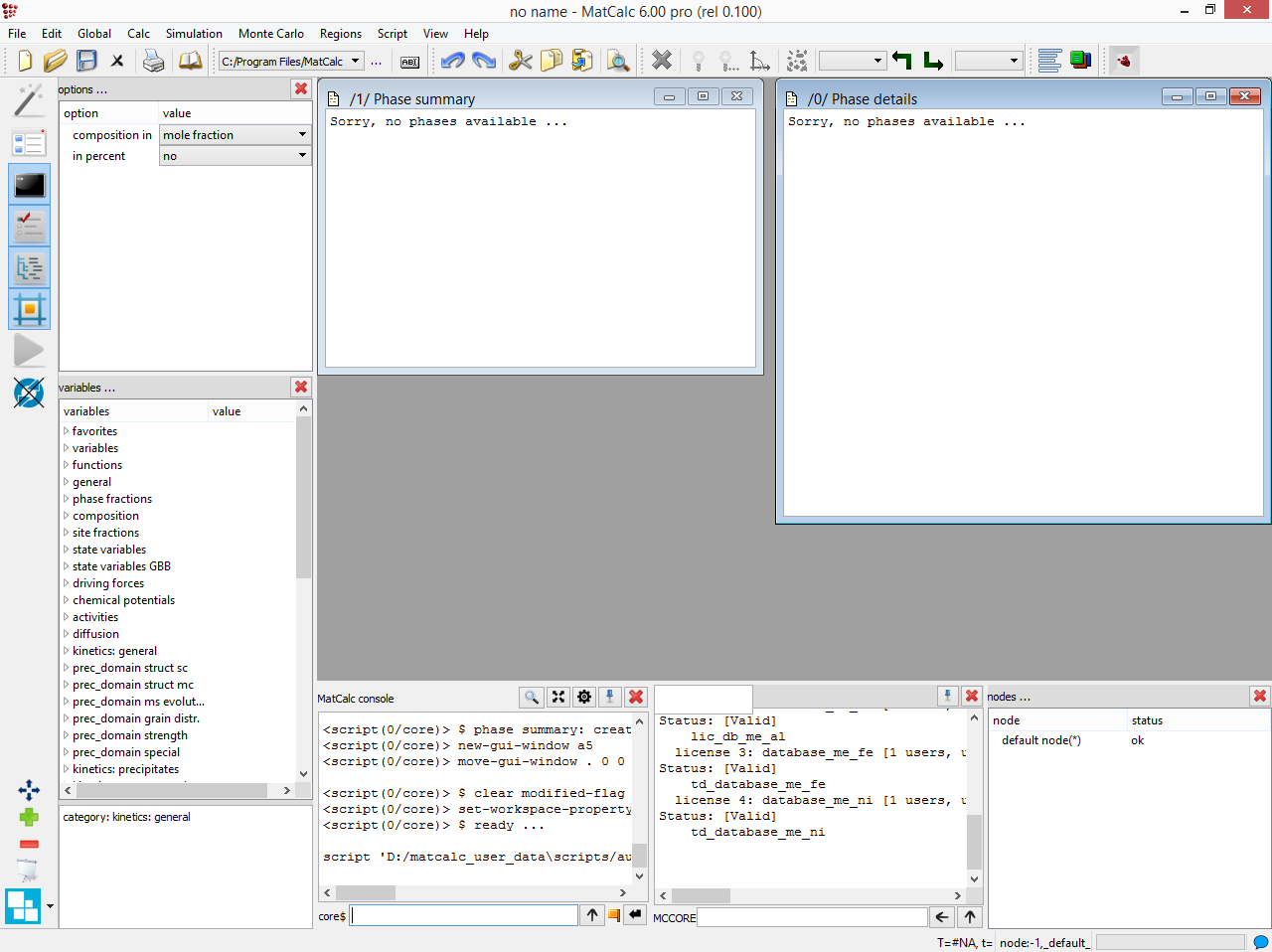Click the gear settings icon in console
Viewport: 1272px width, 952px height.
[584, 697]
